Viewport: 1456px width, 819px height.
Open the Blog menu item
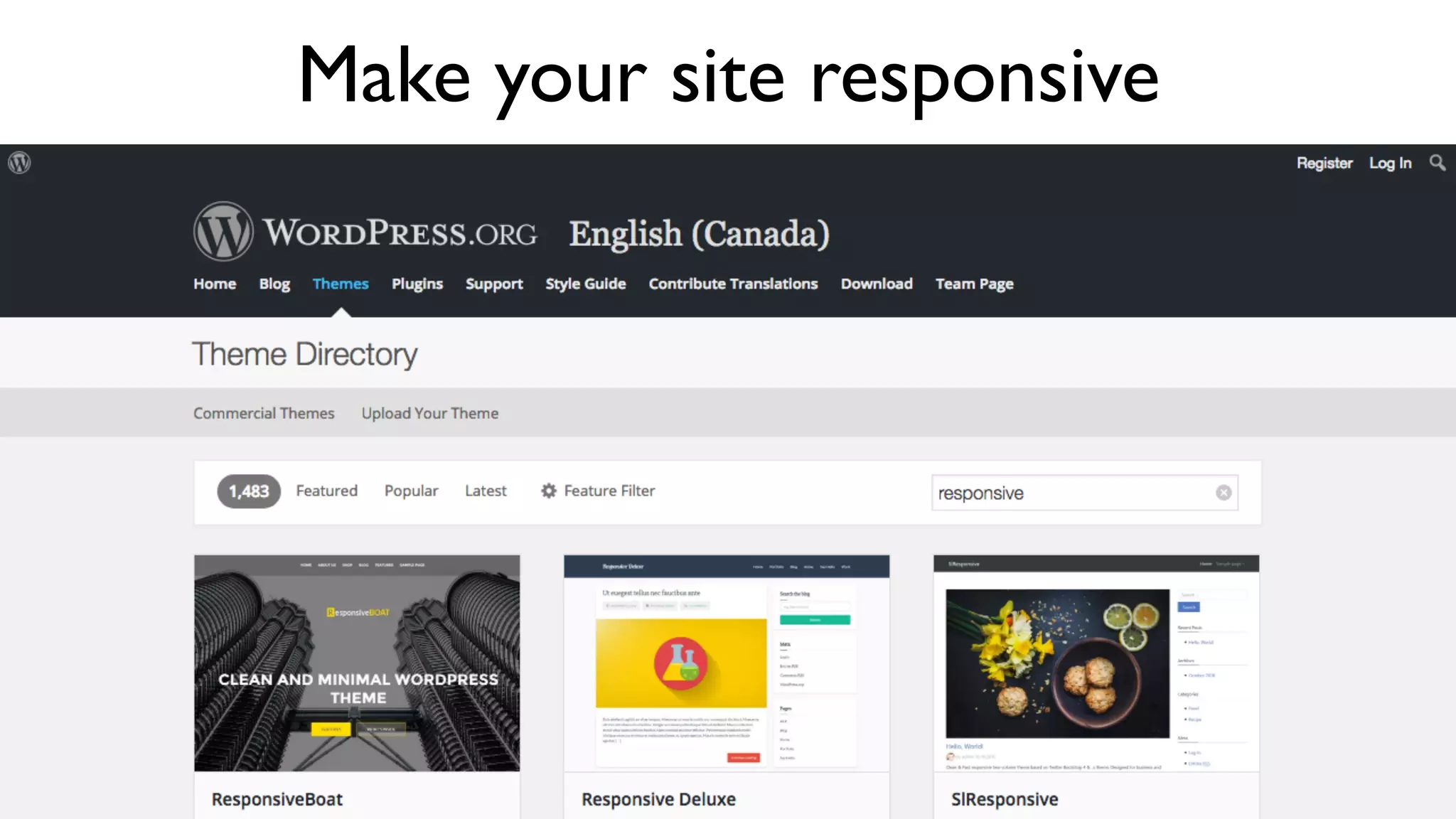274,284
